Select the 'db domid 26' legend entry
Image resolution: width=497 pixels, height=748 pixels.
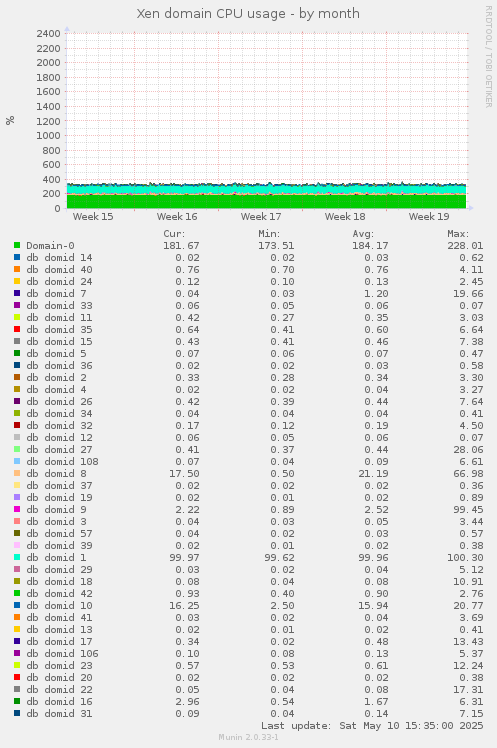pos(59,402)
